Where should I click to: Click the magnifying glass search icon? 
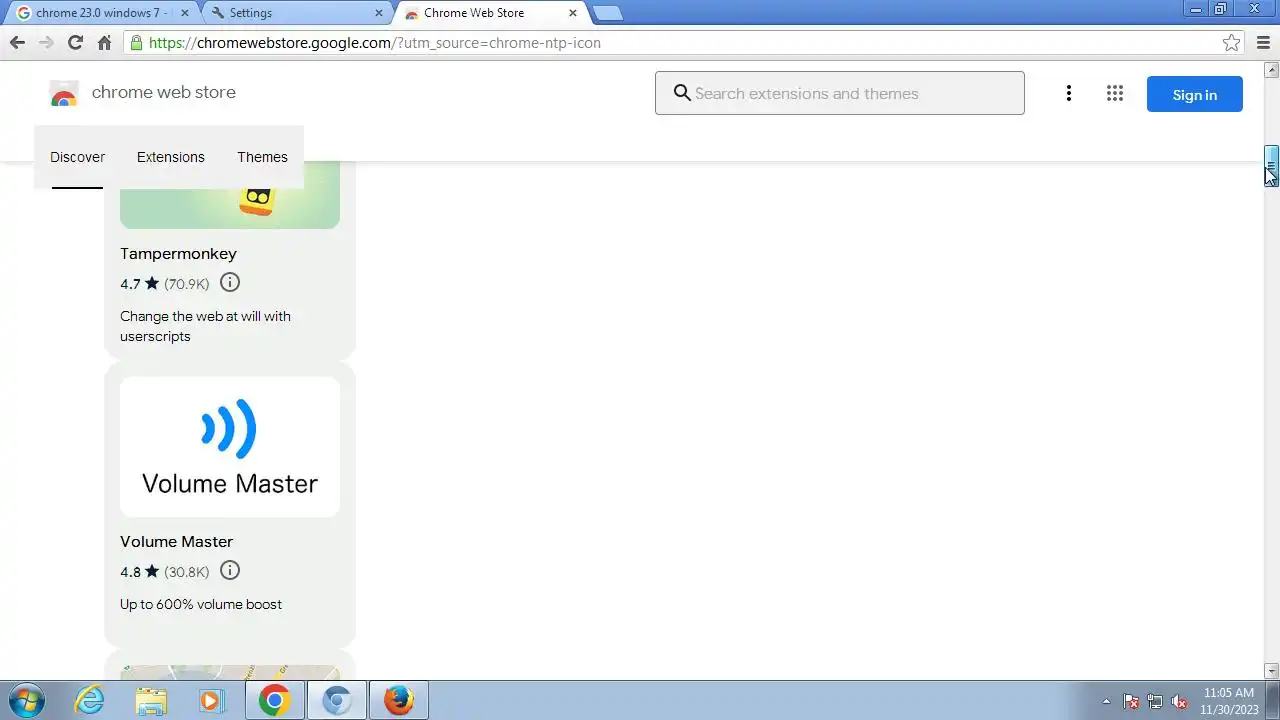[682, 93]
